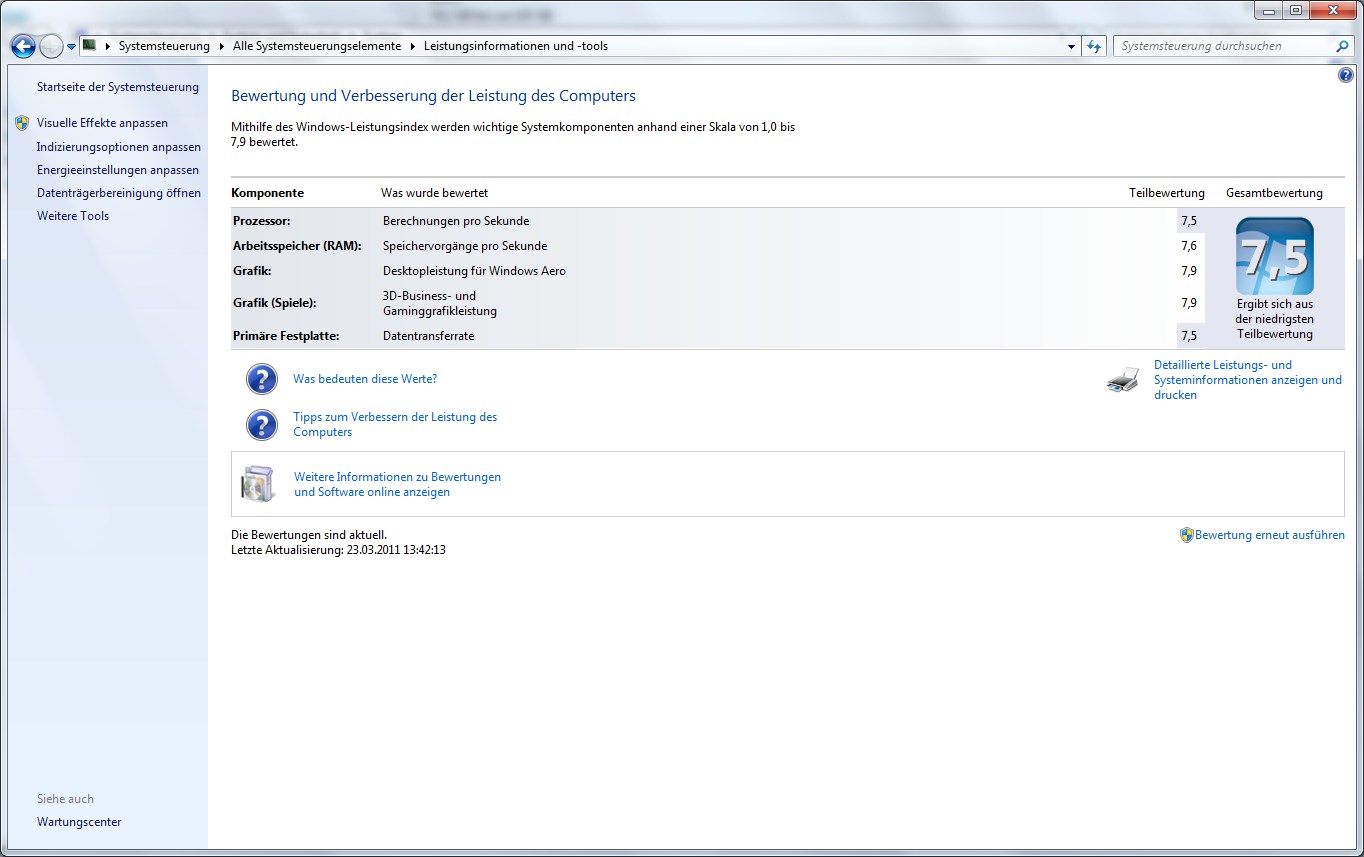
Task: Click Bewertung erneut ausführen
Action: [x=1270, y=535]
